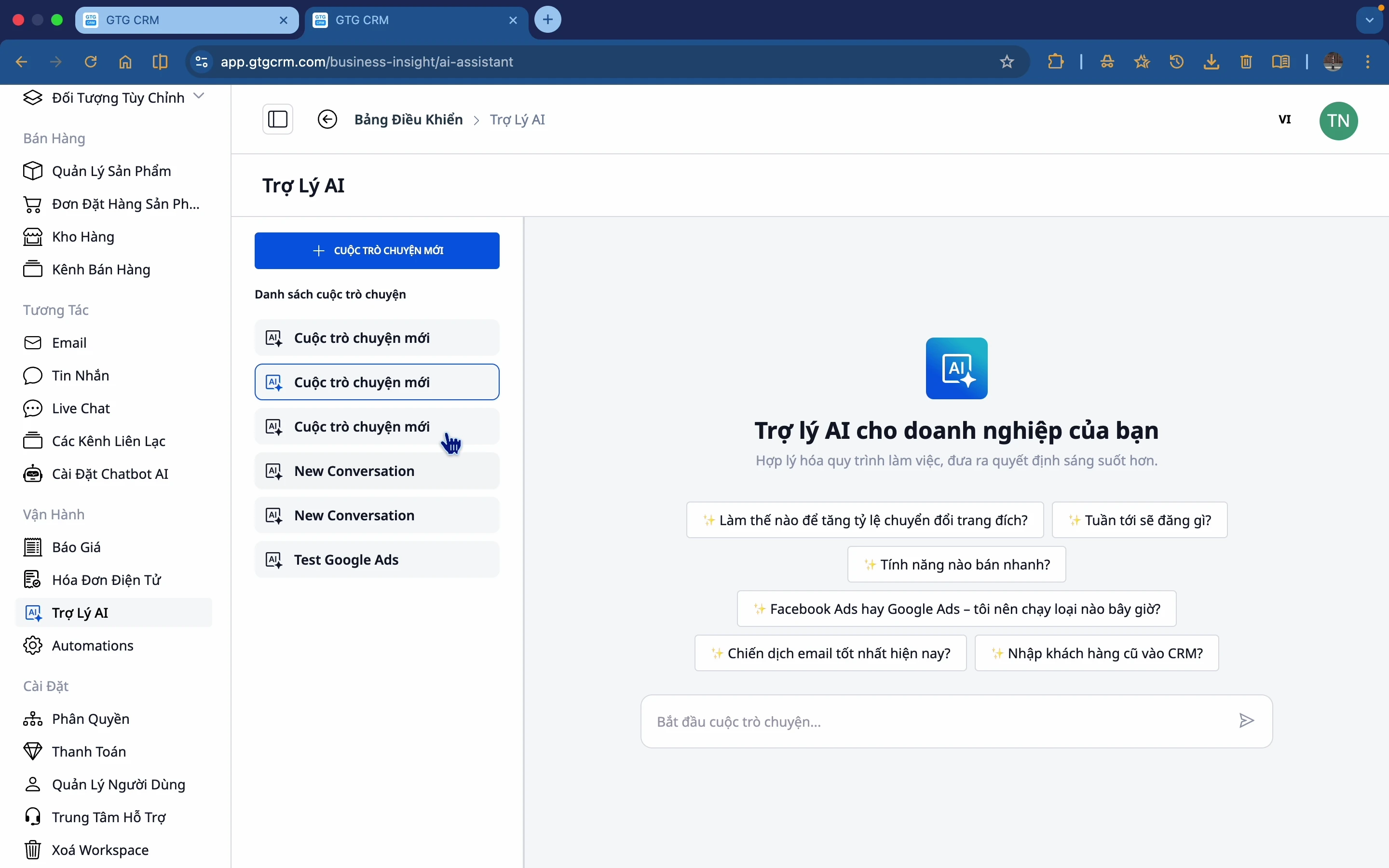Image resolution: width=1389 pixels, height=868 pixels.
Task: Click the Live Chat icon in the sidebar
Action: 33,407
